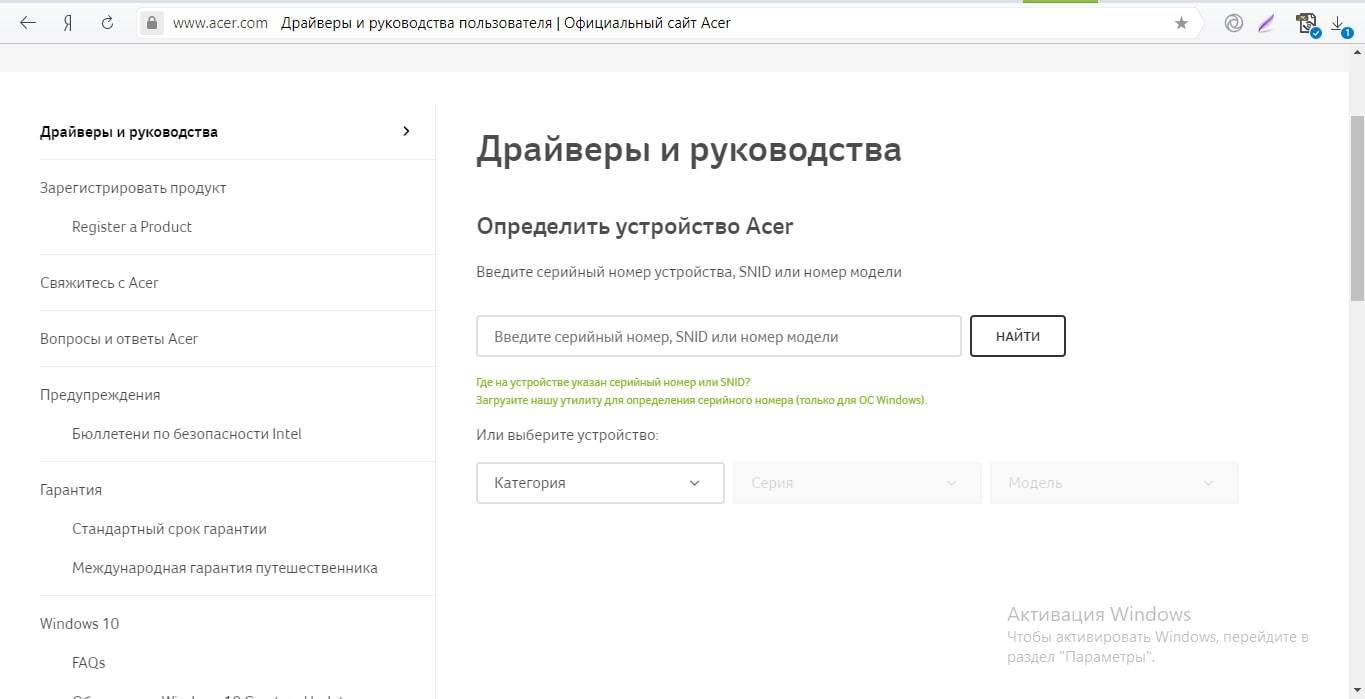Click the @ mail extension icon

(x=1233, y=23)
